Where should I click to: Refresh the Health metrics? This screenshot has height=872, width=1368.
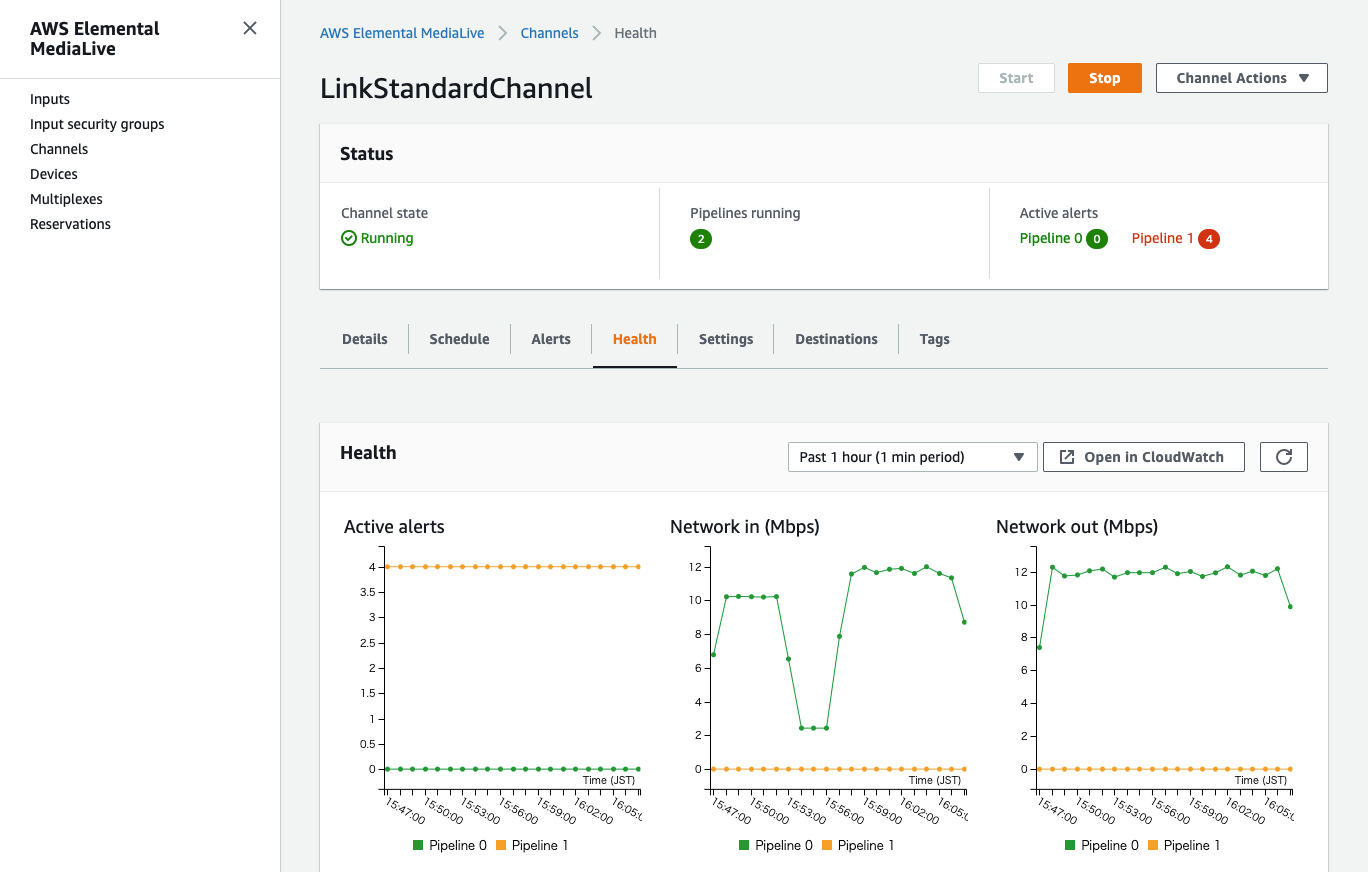[x=1284, y=457]
